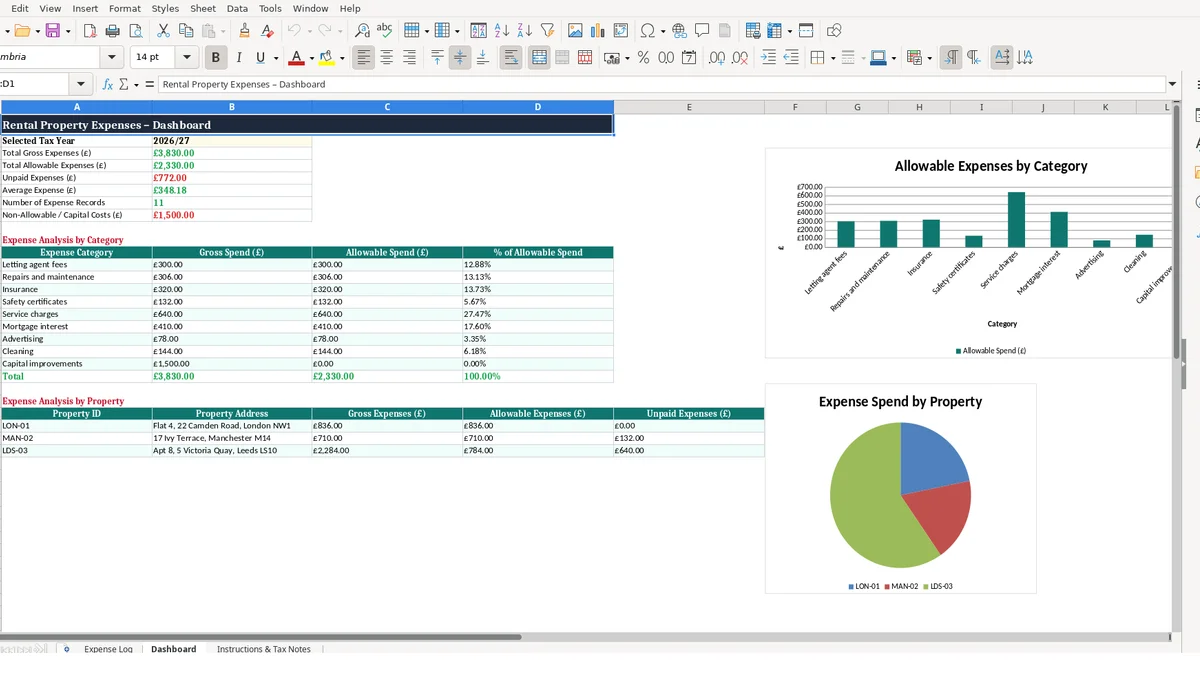The width and height of the screenshot is (1200, 675).
Task: Open the Function Wizard
Action: coord(108,84)
